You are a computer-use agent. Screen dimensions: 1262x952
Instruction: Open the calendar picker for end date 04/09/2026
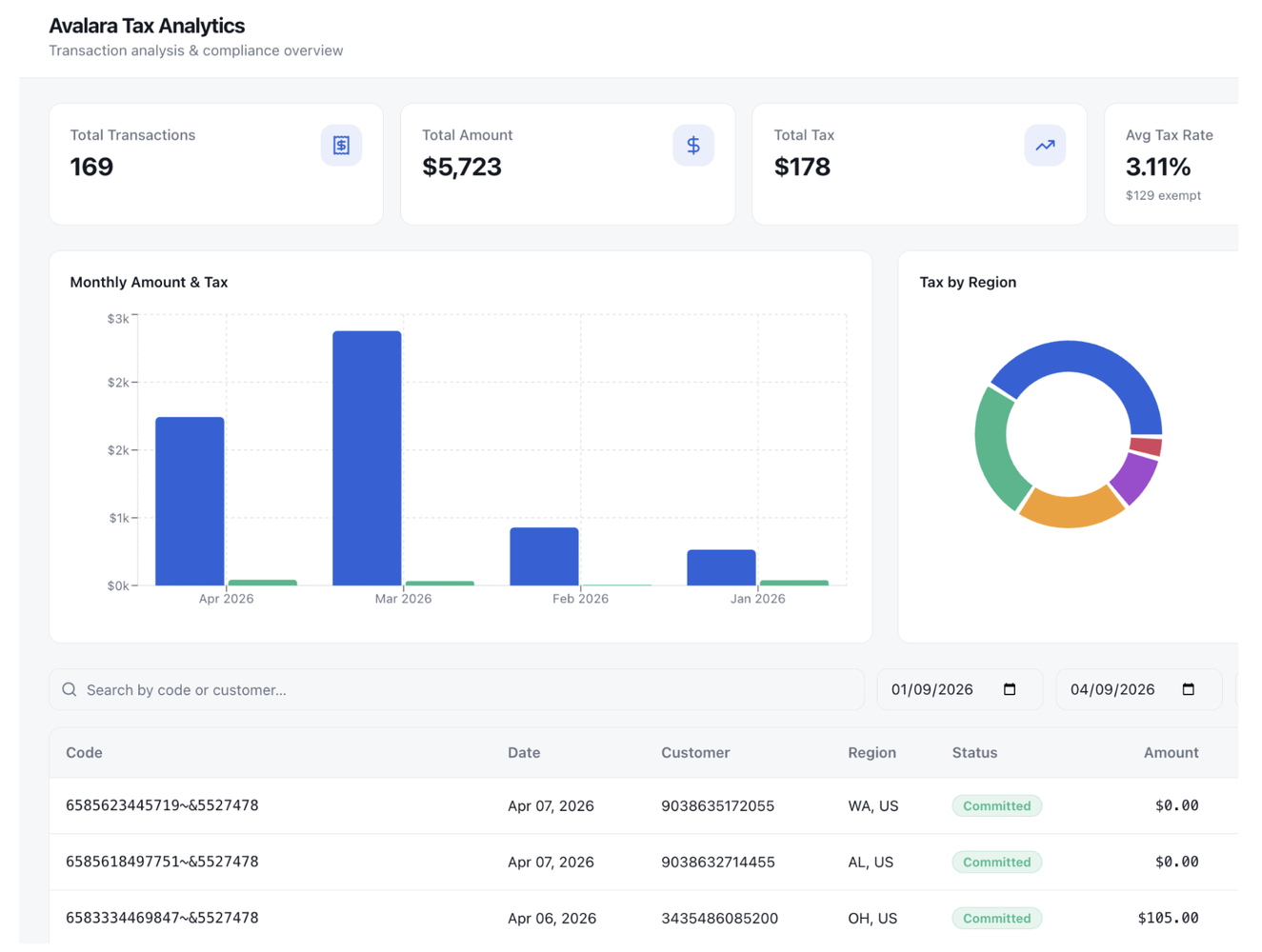point(1188,688)
